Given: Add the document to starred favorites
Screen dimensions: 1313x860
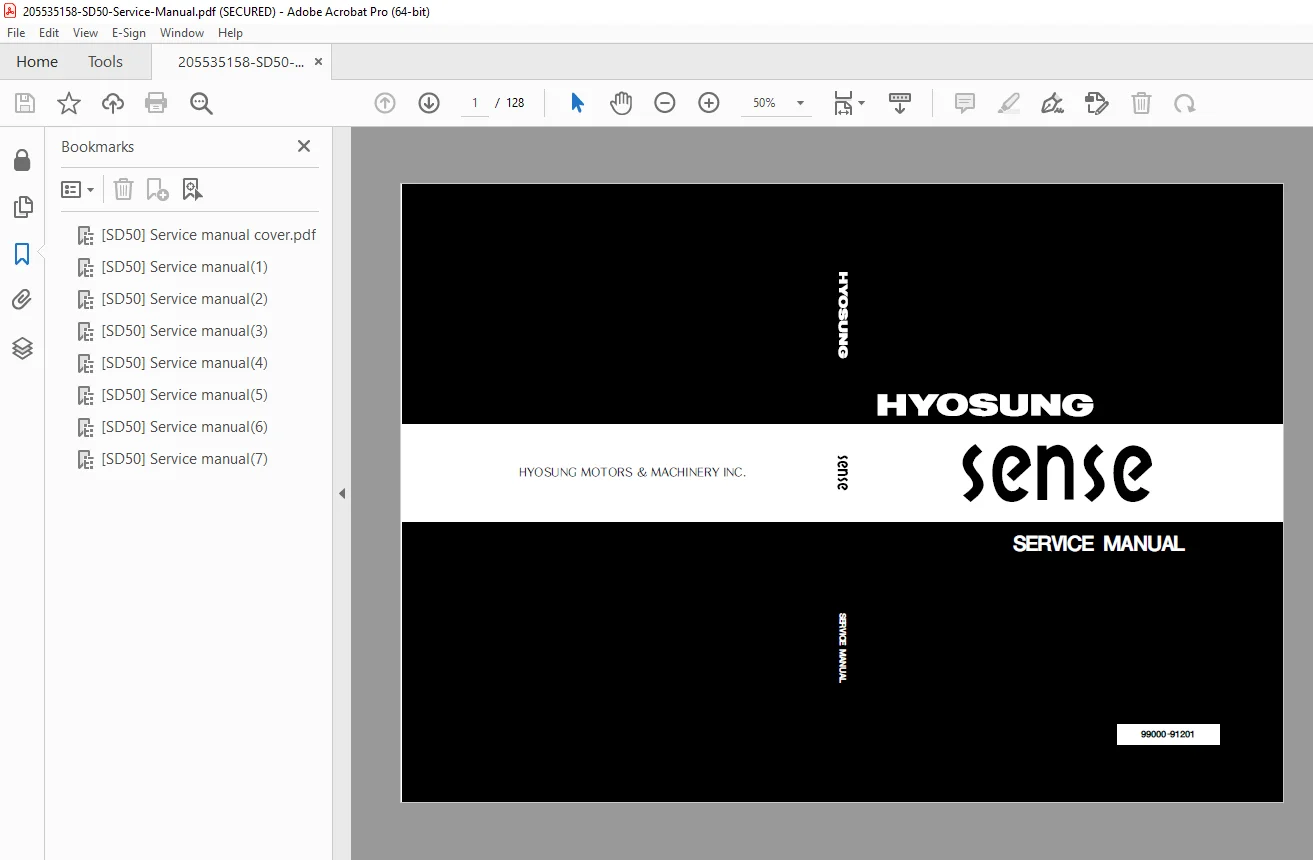Looking at the screenshot, I should click(x=69, y=103).
